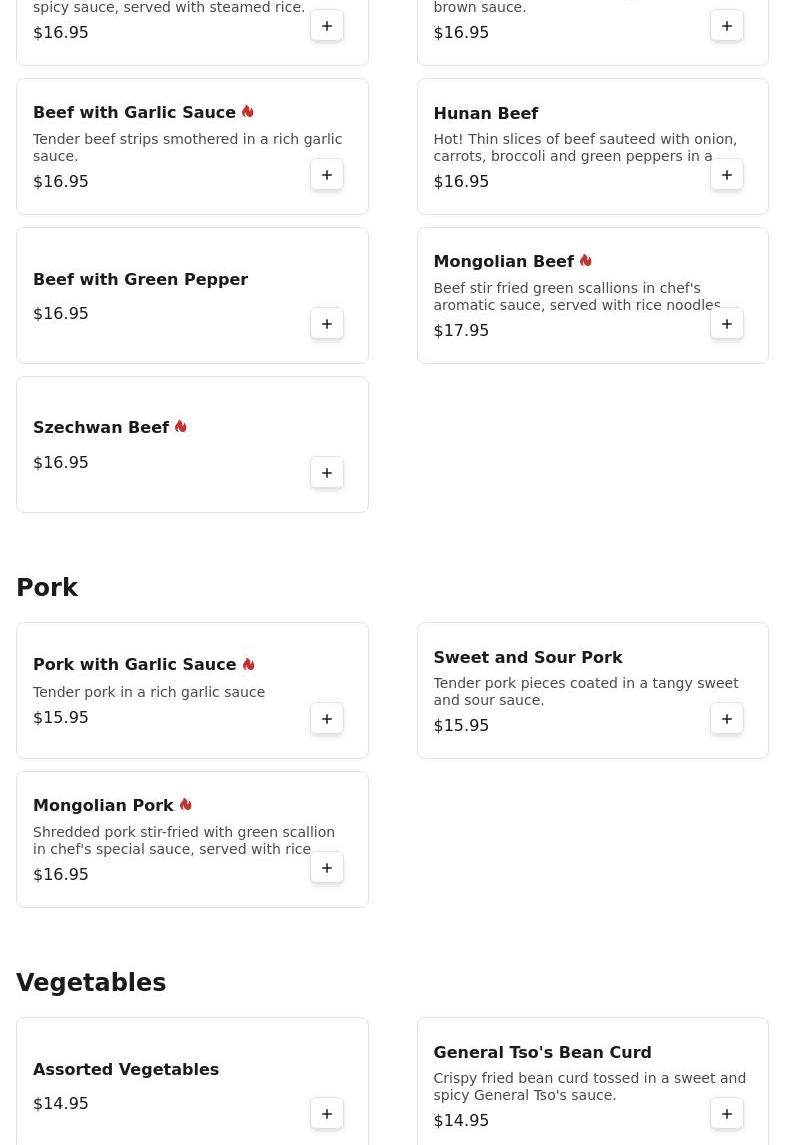Viewport: 785px width, 1145px height.
Task: Click the Beef with Green Pepper title
Action: [140, 280]
